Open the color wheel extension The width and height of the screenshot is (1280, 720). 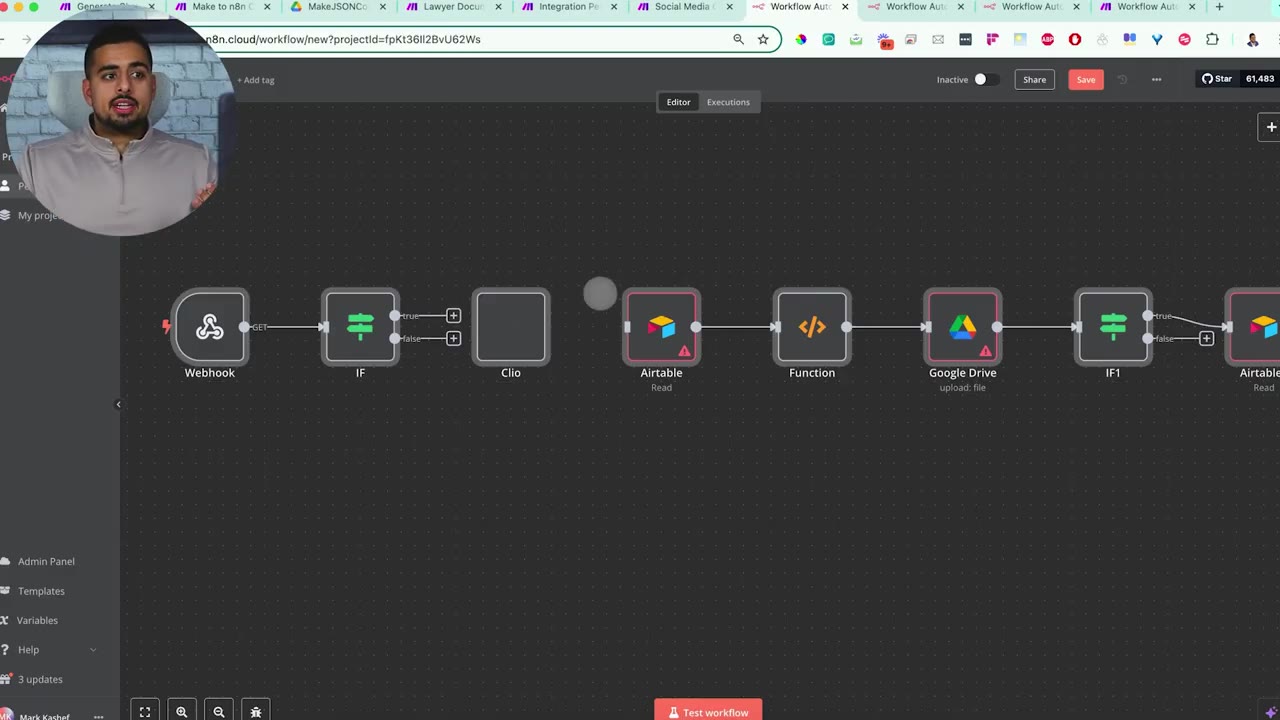point(801,39)
